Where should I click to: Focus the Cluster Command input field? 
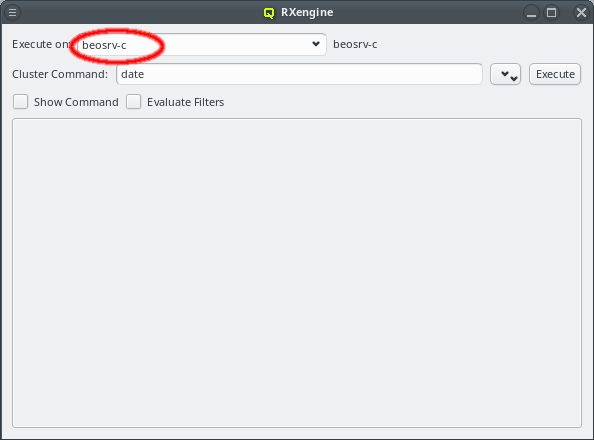tap(299, 74)
